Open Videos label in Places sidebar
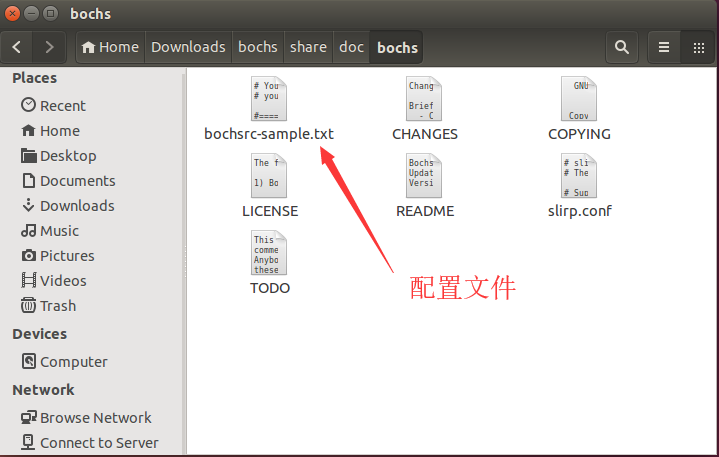719x457 pixels. click(x=63, y=281)
